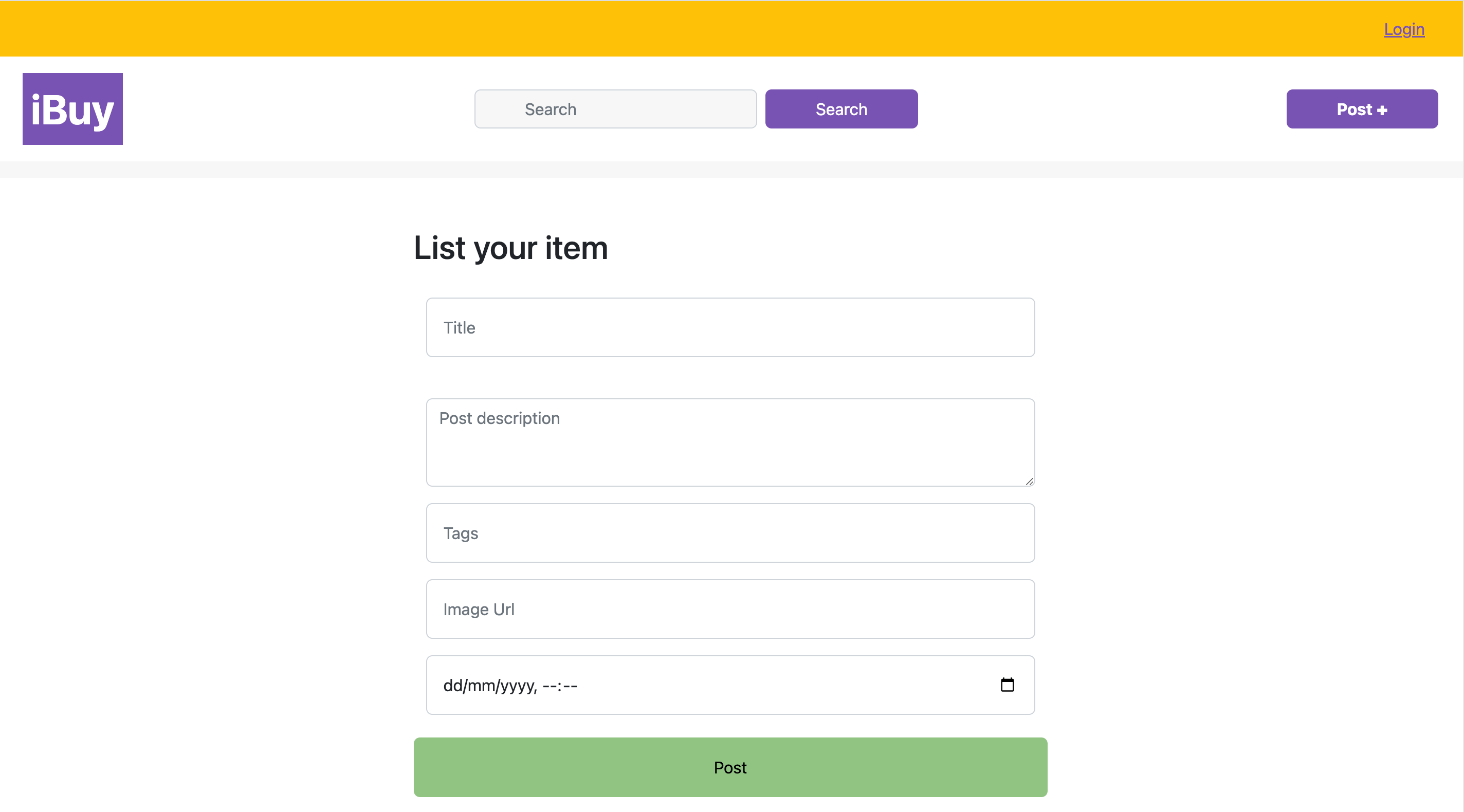Image resolution: width=1464 pixels, height=812 pixels.
Task: Click the iBuy logo
Action: click(x=72, y=108)
